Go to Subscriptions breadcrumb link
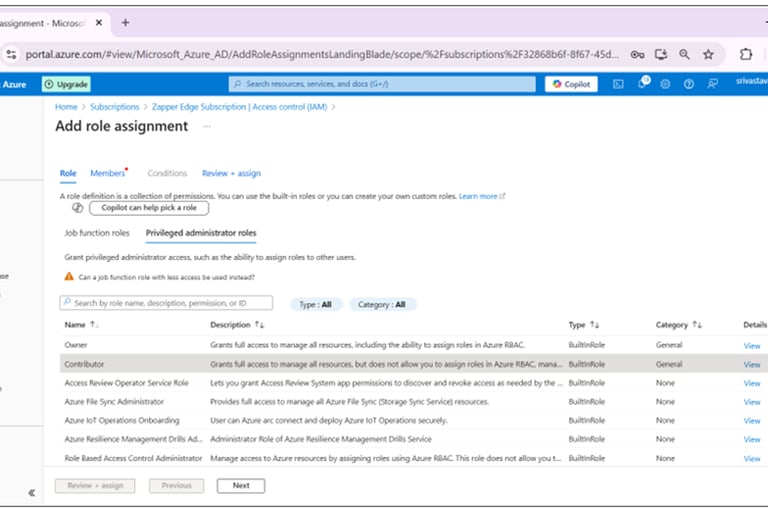Image resolution: width=768 pixels, height=512 pixels. 115,107
